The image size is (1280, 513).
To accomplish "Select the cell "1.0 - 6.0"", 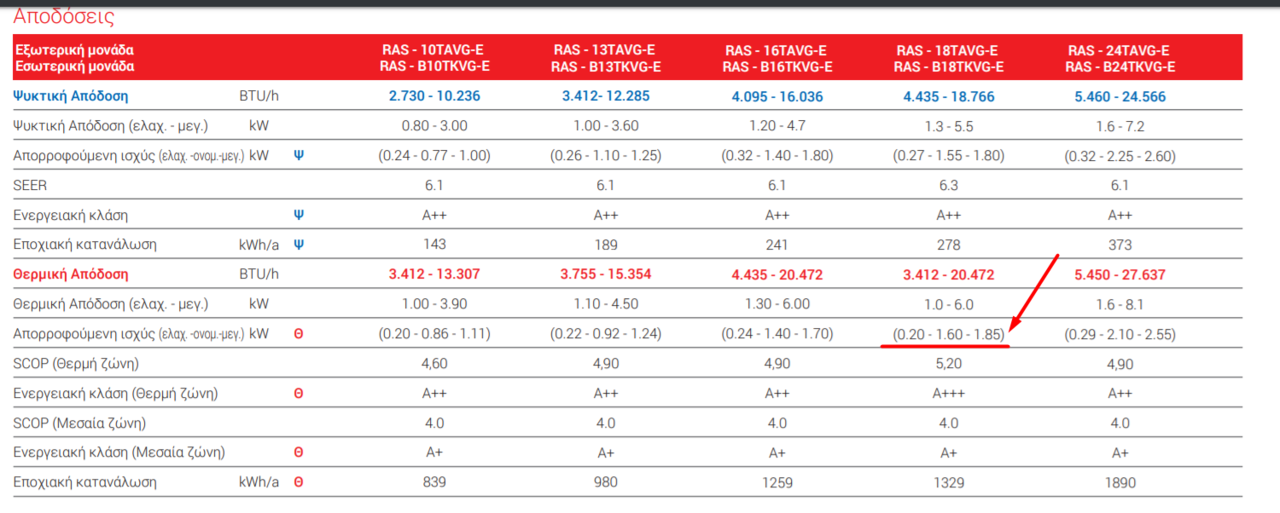I will [x=949, y=303].
